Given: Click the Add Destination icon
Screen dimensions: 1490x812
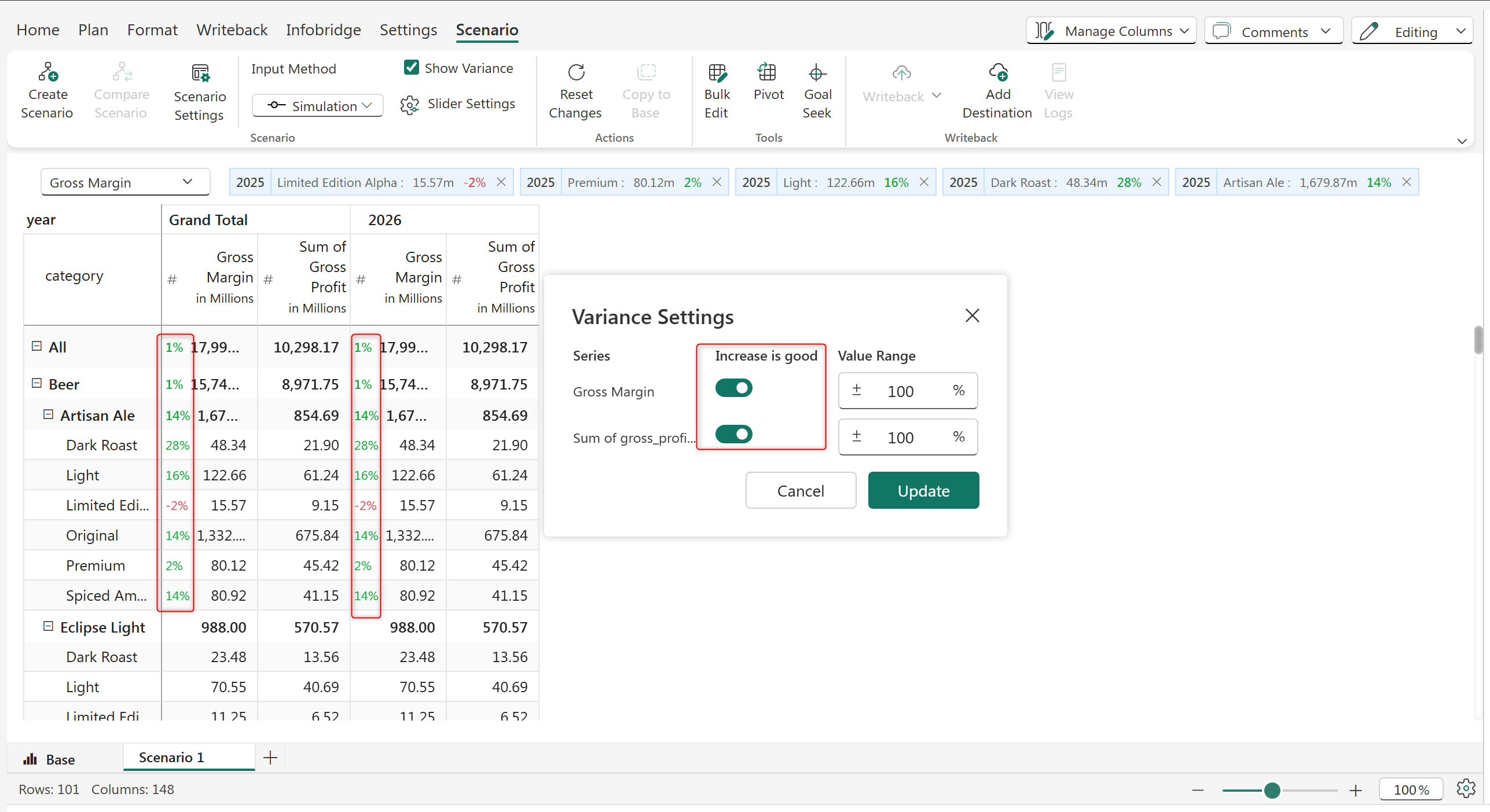Looking at the screenshot, I should click(997, 72).
